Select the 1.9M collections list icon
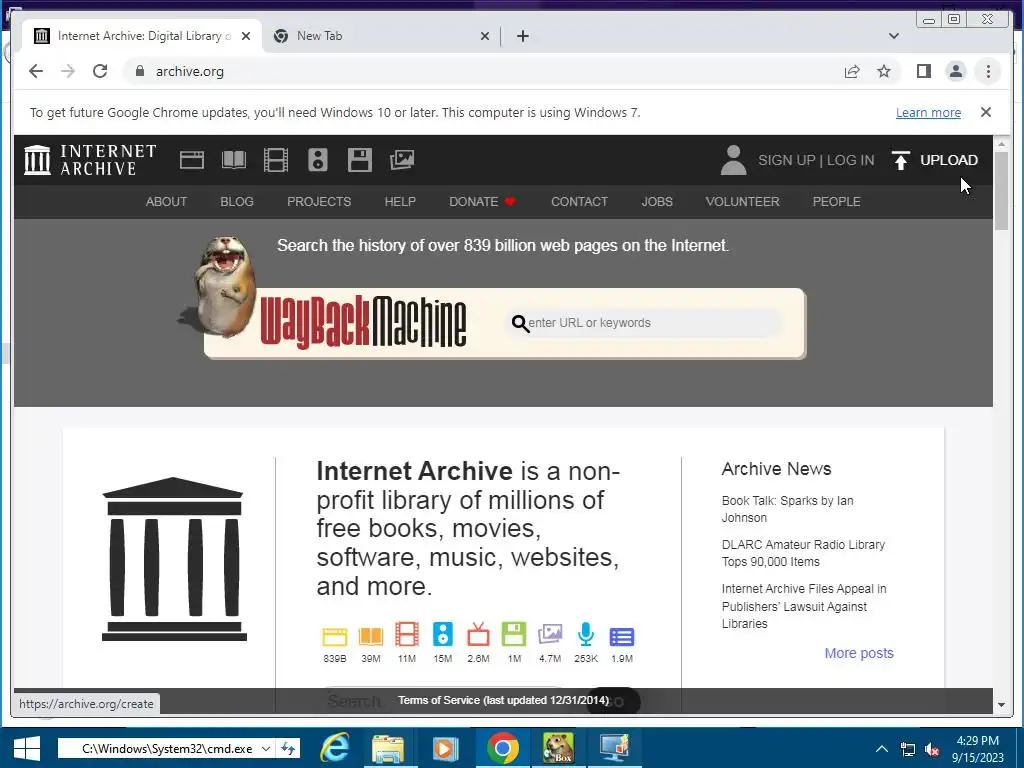Screen dimensions: 1024x768 (622, 637)
